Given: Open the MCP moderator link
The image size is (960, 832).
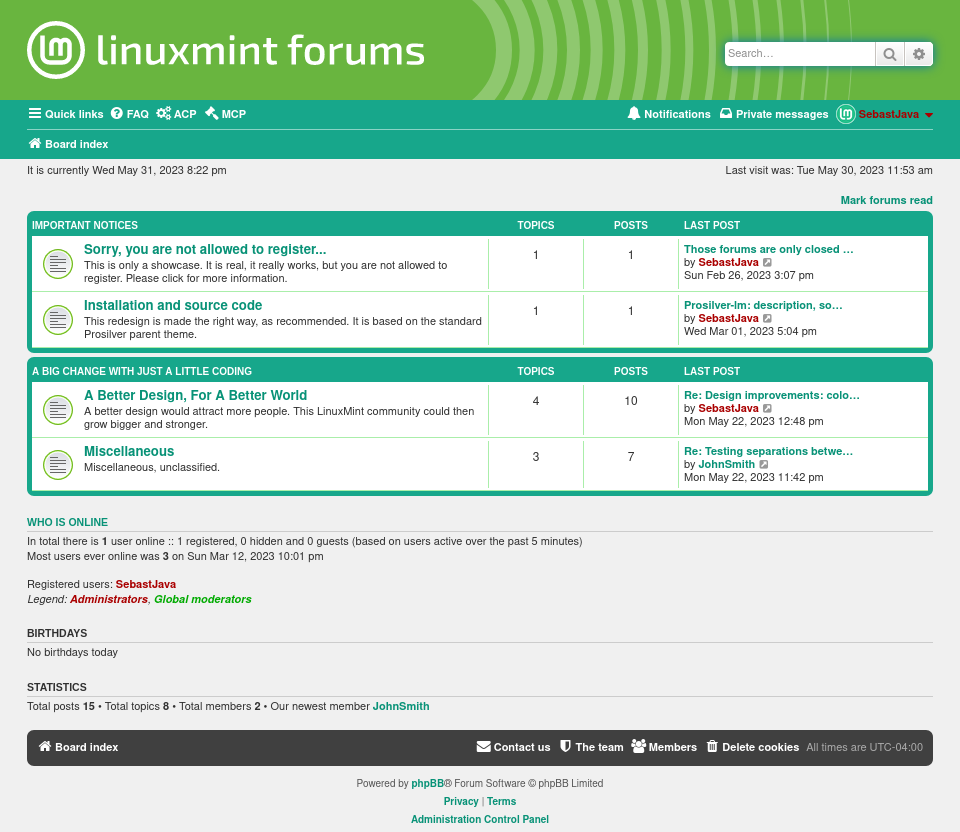Looking at the screenshot, I should click(225, 114).
